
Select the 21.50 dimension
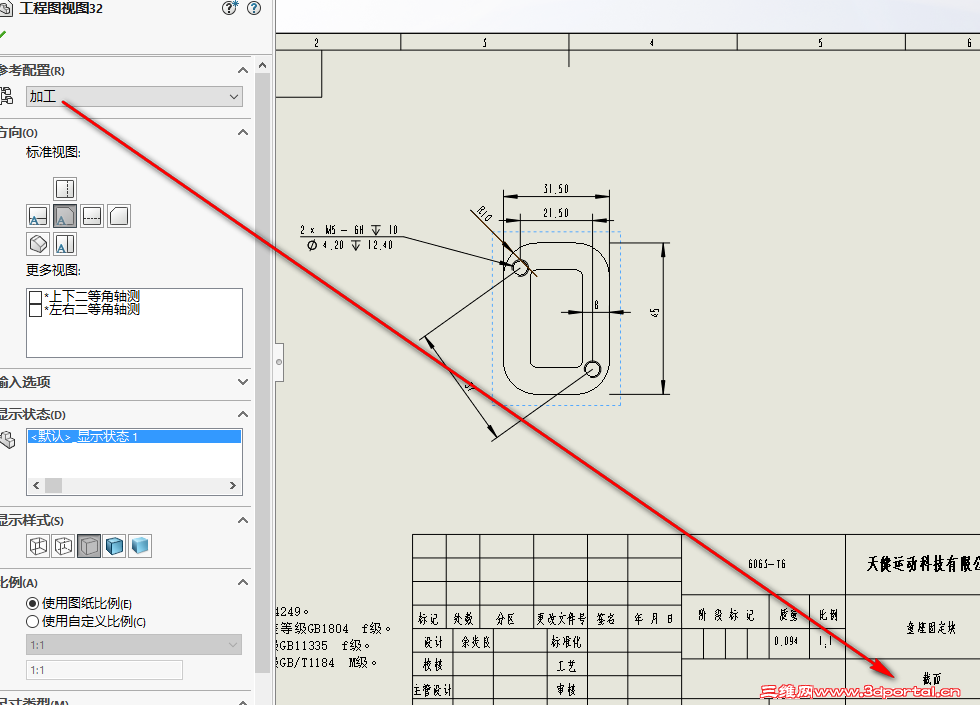[x=556, y=213]
